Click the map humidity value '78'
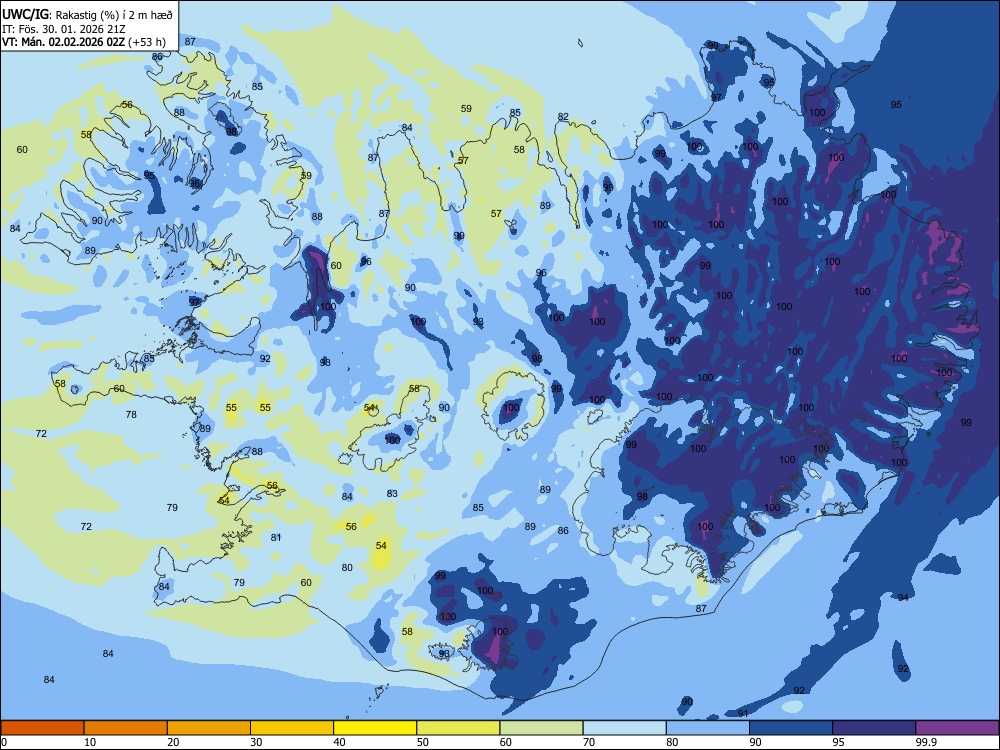Screen dimensions: 1000x750 click(131, 415)
